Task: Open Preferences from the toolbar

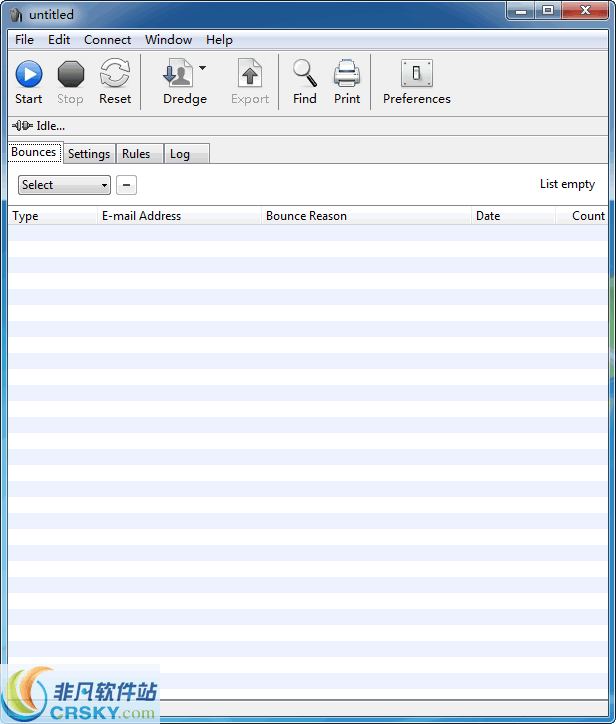Action: click(417, 73)
